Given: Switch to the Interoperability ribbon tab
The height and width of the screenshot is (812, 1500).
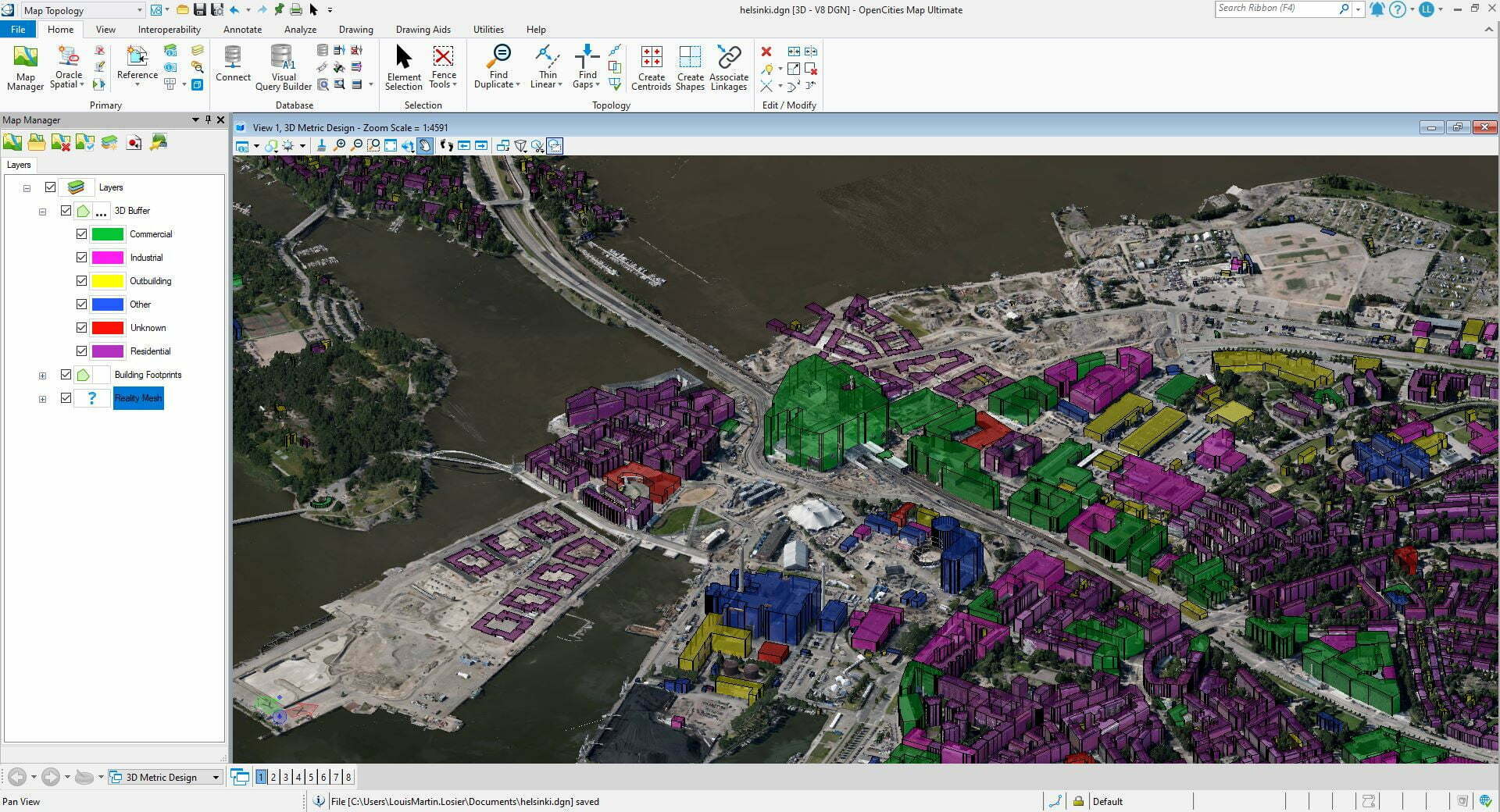Looking at the screenshot, I should [x=169, y=30].
